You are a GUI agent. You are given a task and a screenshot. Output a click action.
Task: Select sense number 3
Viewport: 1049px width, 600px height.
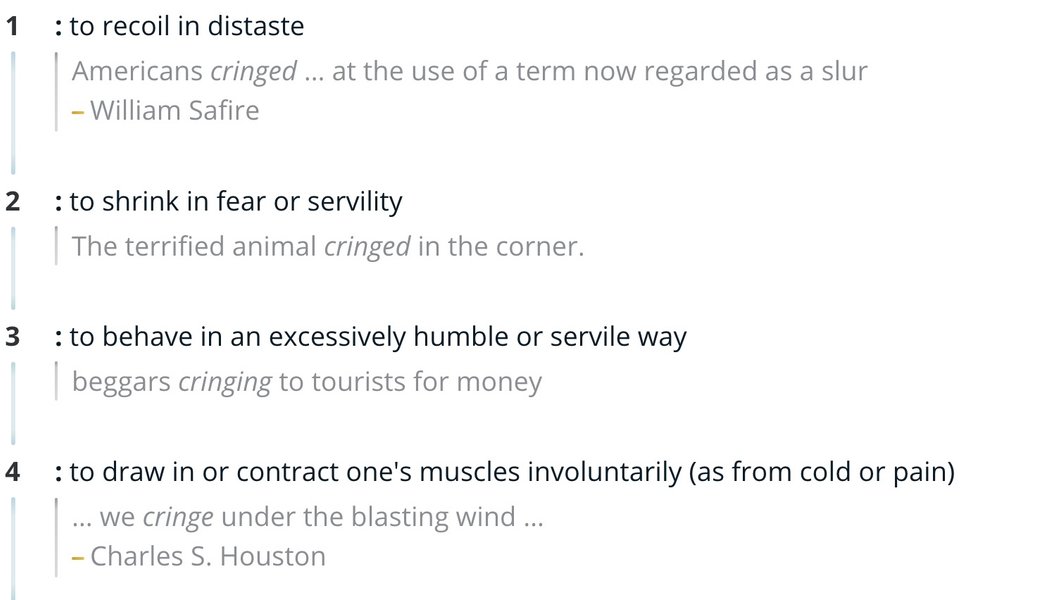[x=12, y=337]
